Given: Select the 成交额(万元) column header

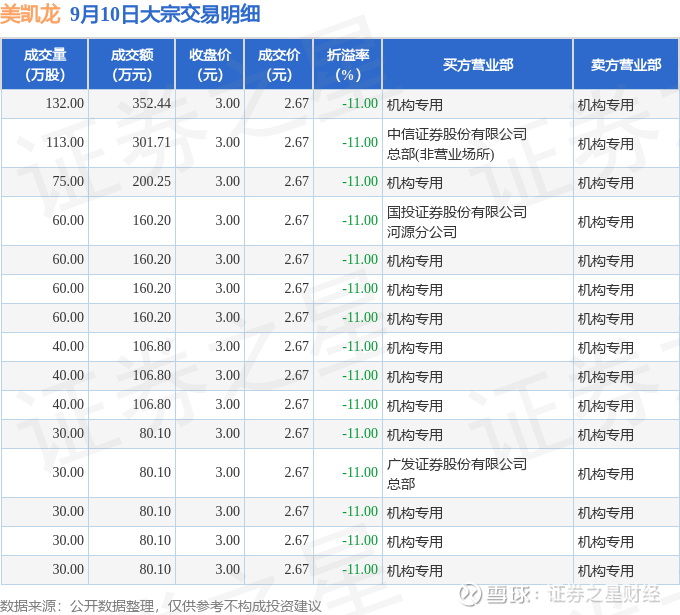Looking at the screenshot, I should pyautogui.click(x=132, y=64).
